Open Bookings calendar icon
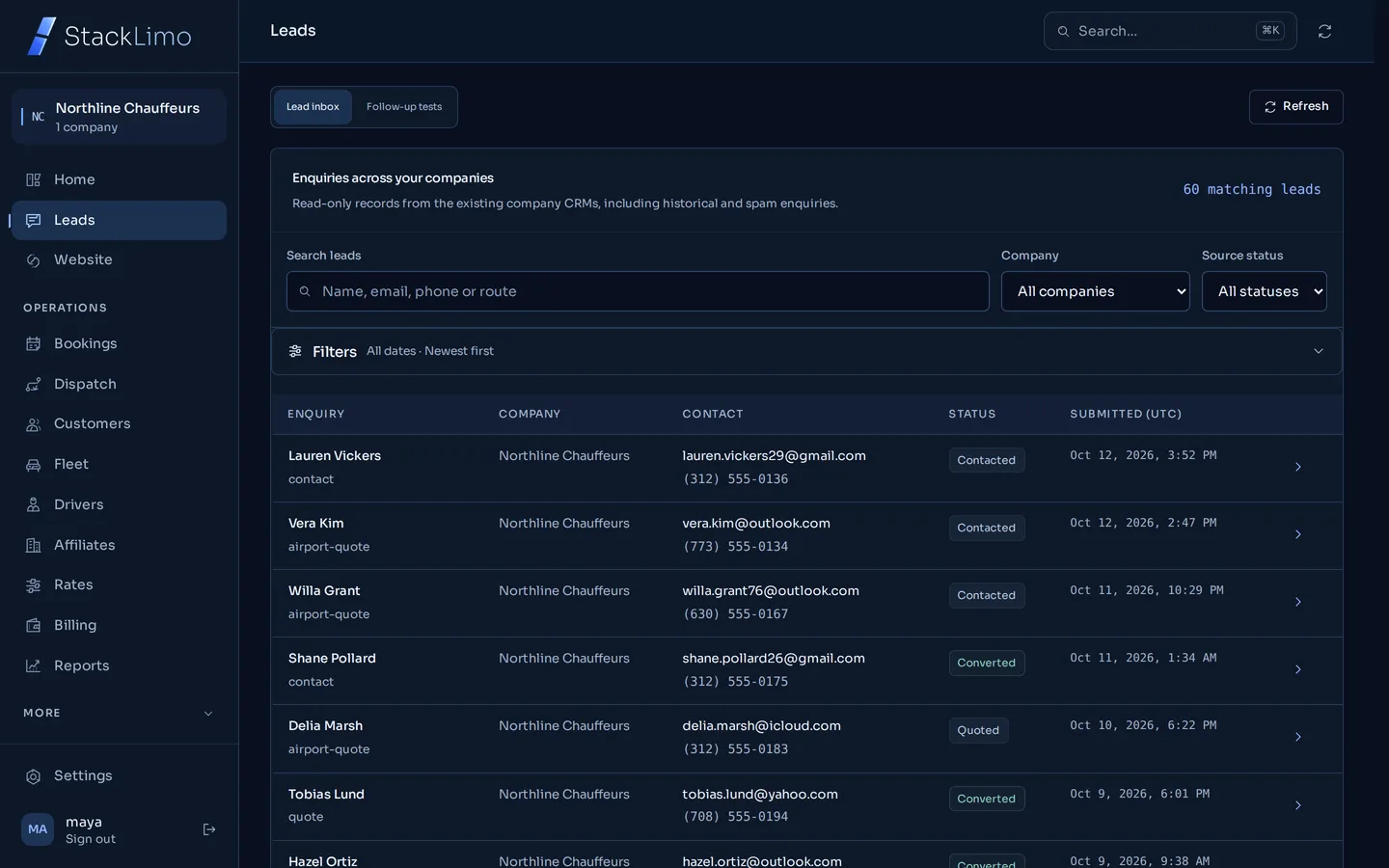 click(34, 344)
